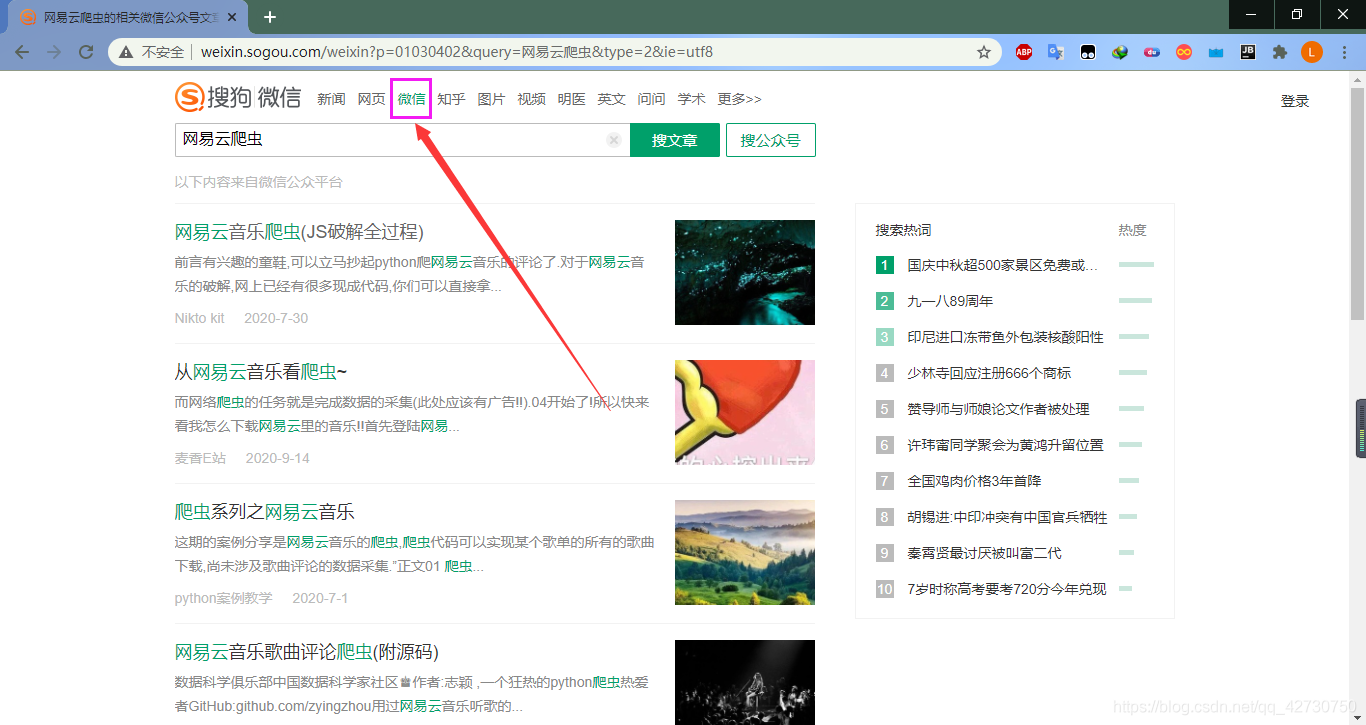Click the Sogou 搜狗微信 logo

click(238, 97)
